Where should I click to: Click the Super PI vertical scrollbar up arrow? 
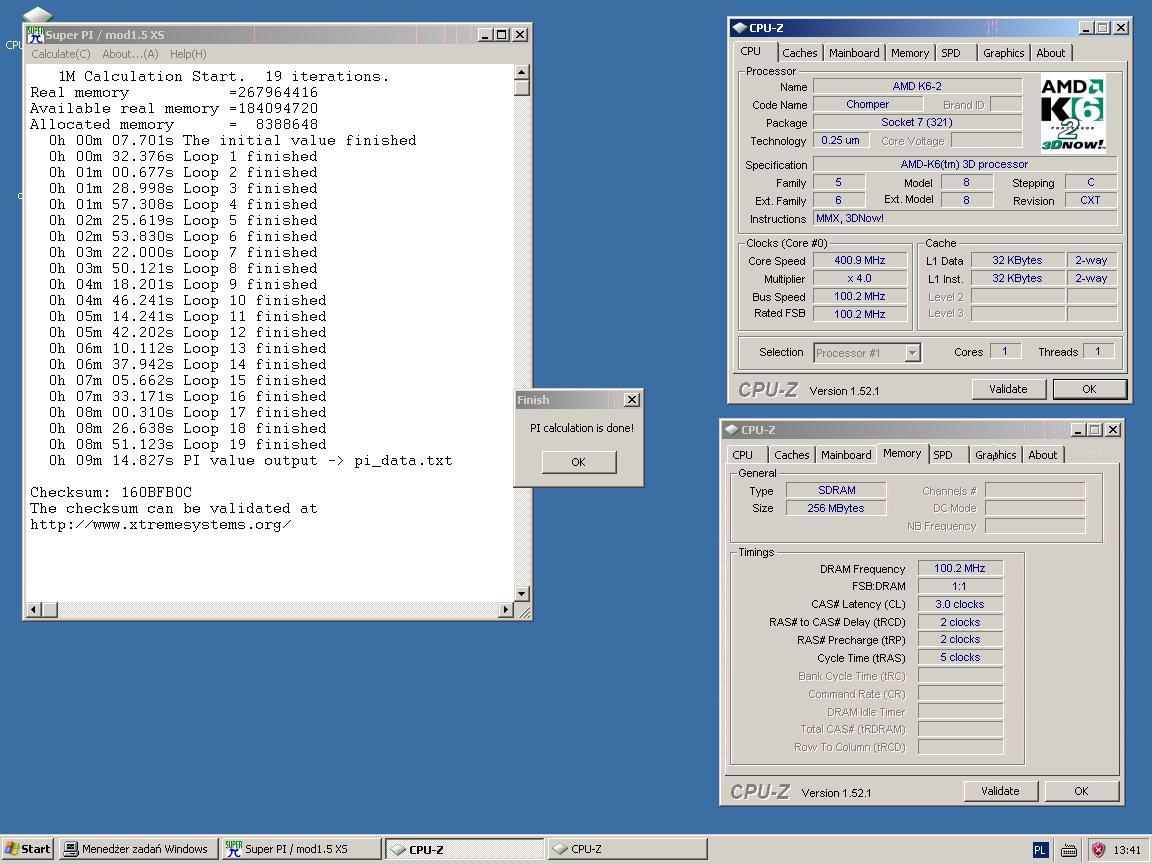pyautogui.click(x=522, y=72)
